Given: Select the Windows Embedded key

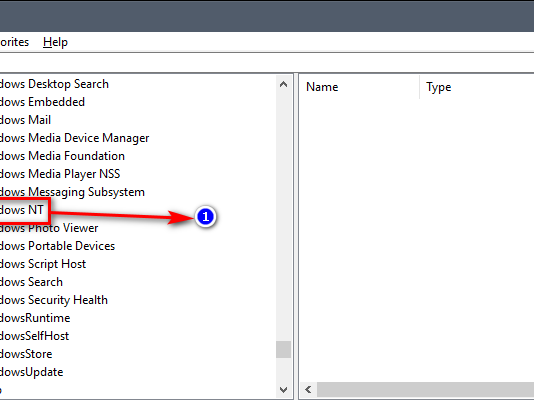Looking at the screenshot, I should point(42,102).
